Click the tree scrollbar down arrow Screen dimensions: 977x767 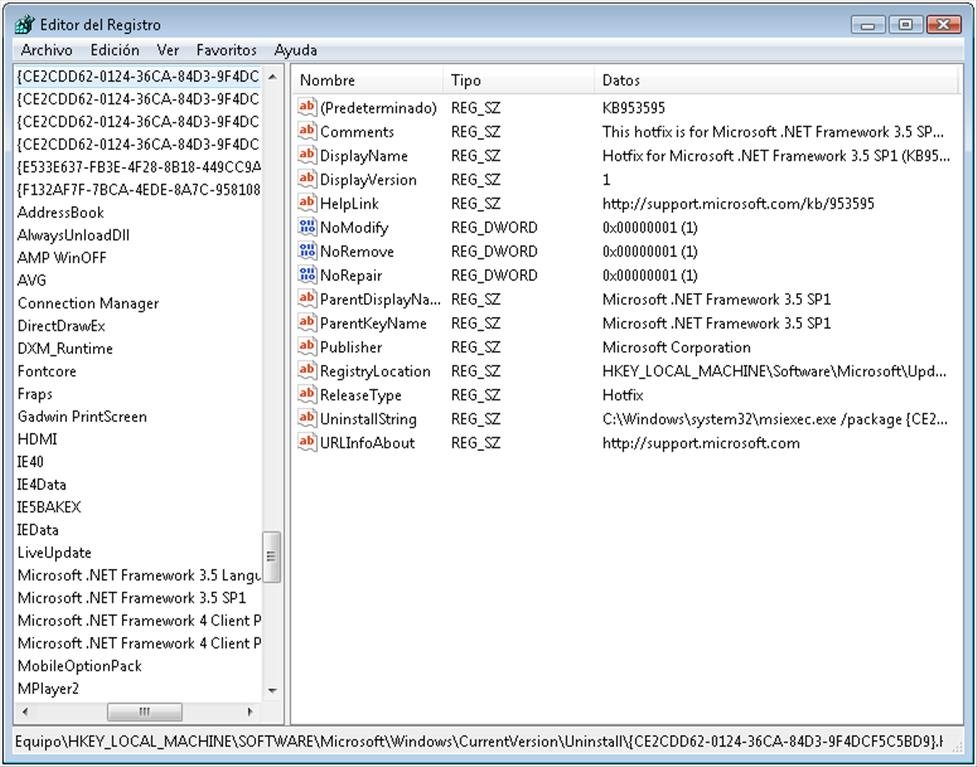[x=272, y=690]
